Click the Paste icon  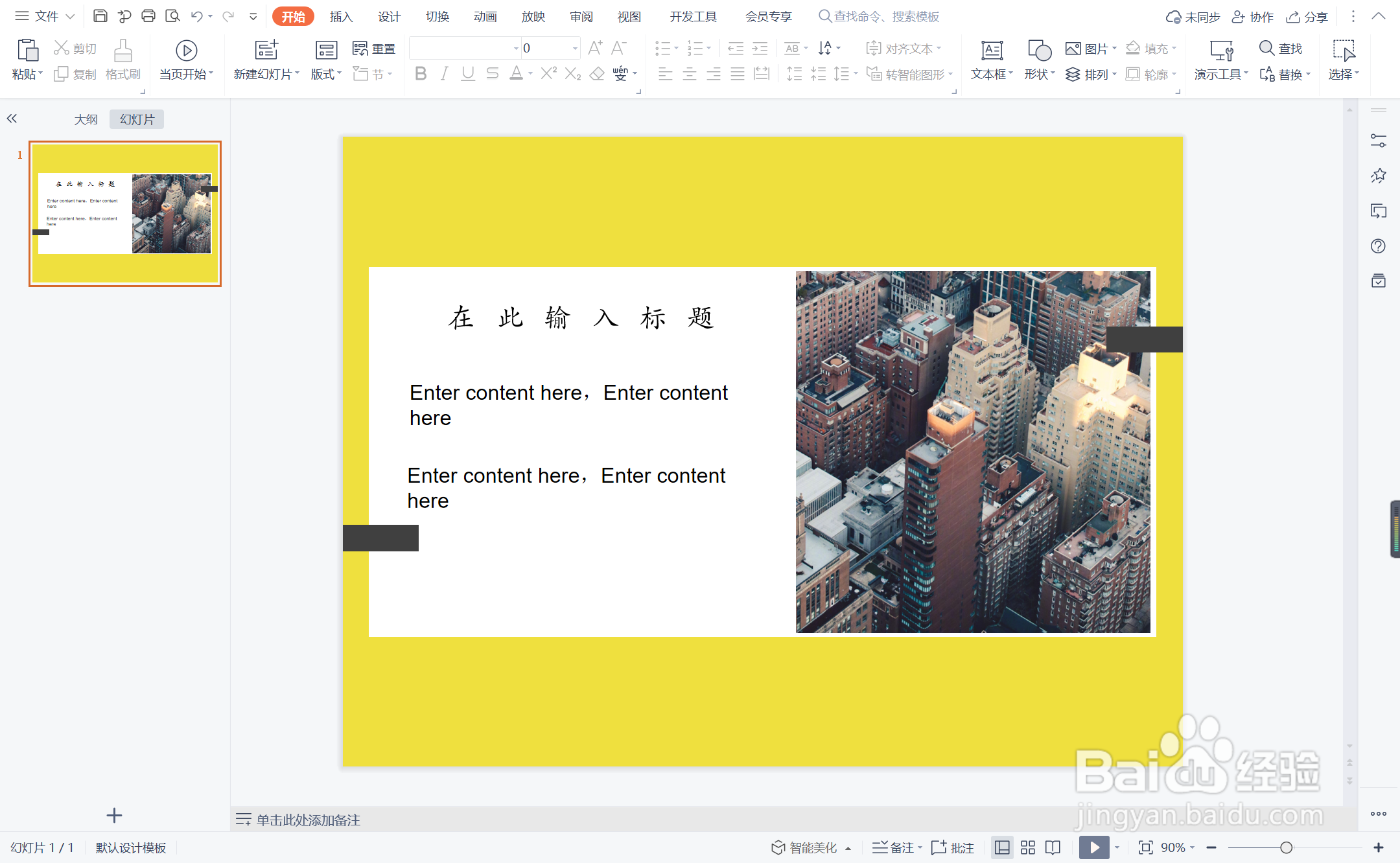(x=27, y=51)
